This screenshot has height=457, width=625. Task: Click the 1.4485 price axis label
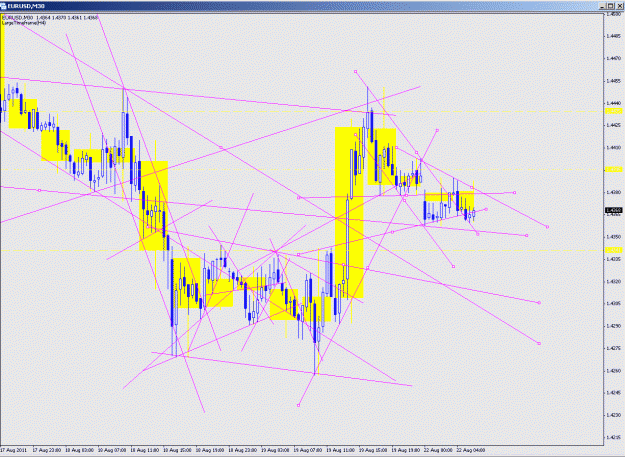[614, 36]
